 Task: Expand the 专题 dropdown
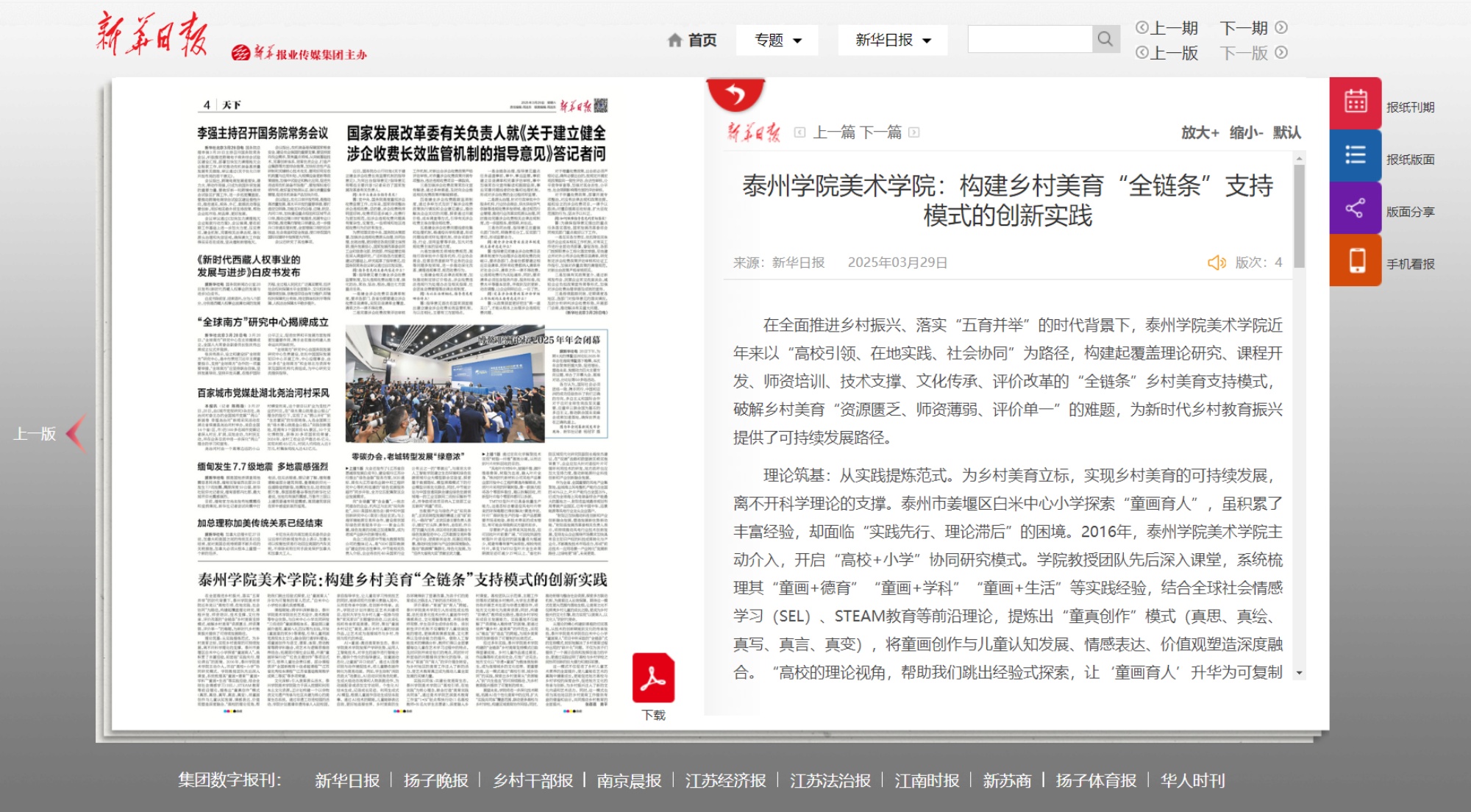[x=777, y=40]
